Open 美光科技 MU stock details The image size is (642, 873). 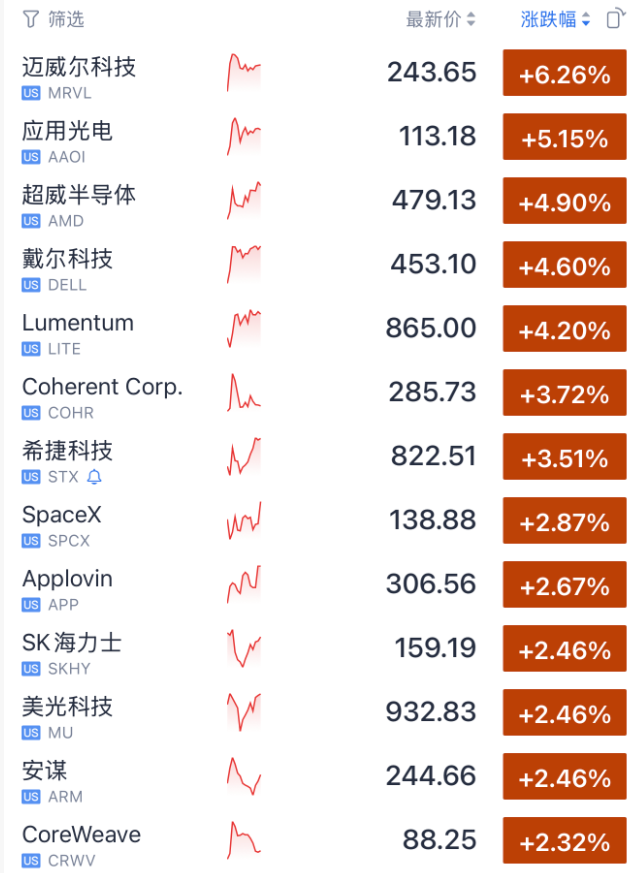click(x=321, y=713)
